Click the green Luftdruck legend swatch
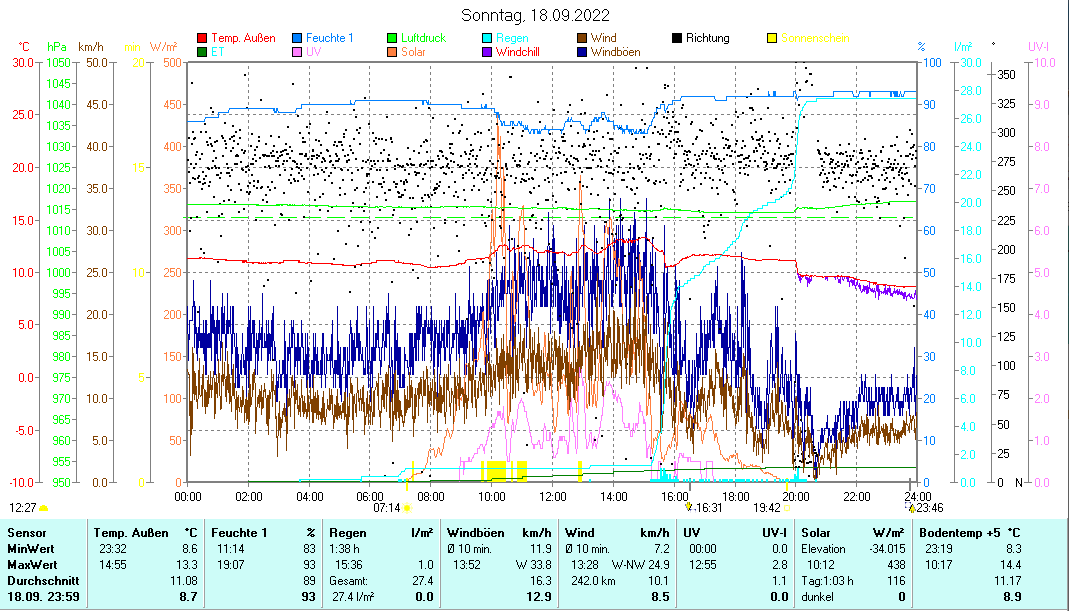1069x611 pixels. pos(393,38)
